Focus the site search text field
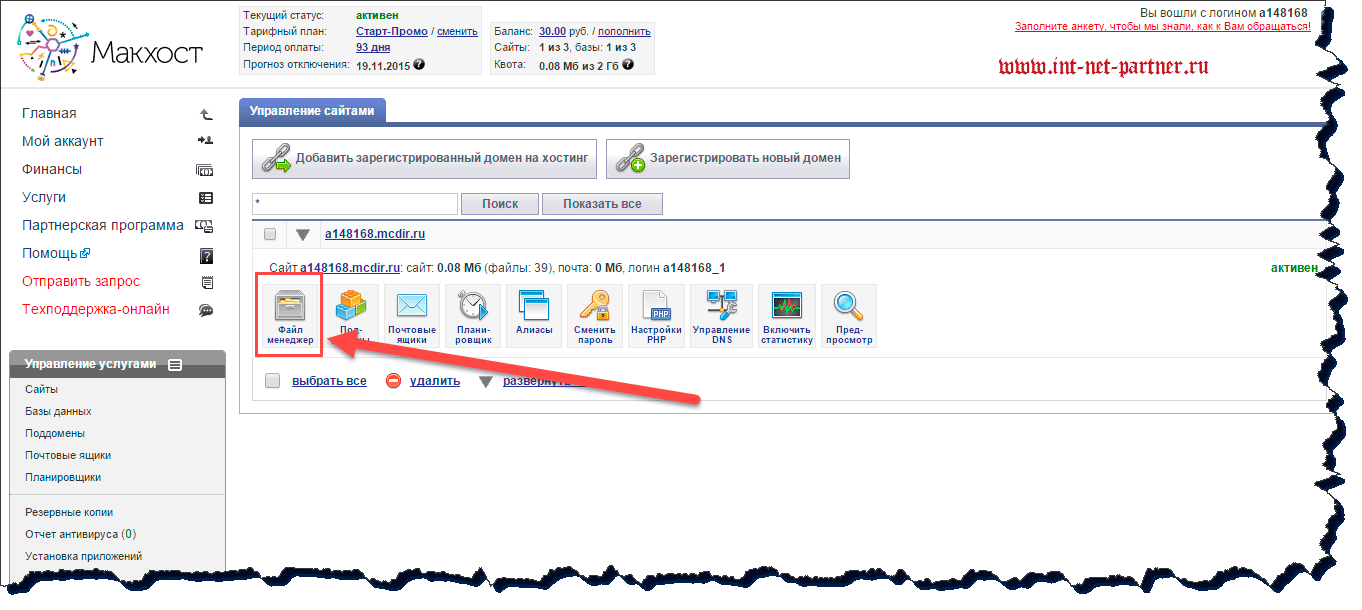This screenshot has width=1362, height=610. click(x=355, y=204)
